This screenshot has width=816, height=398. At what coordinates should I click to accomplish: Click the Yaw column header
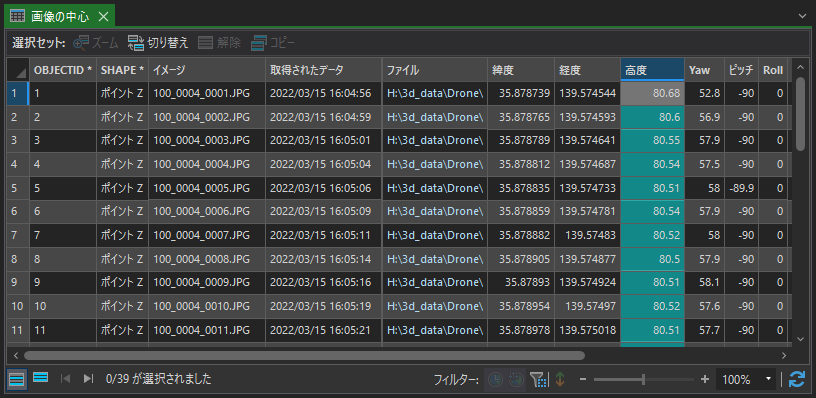coord(705,70)
